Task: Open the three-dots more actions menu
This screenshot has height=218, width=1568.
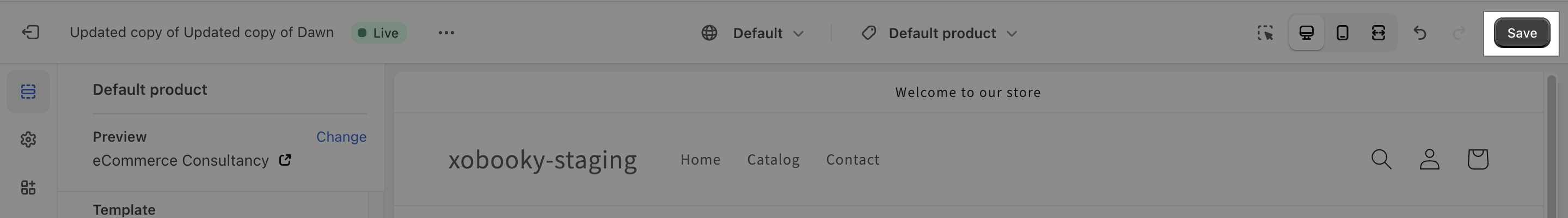Action: coord(446,33)
